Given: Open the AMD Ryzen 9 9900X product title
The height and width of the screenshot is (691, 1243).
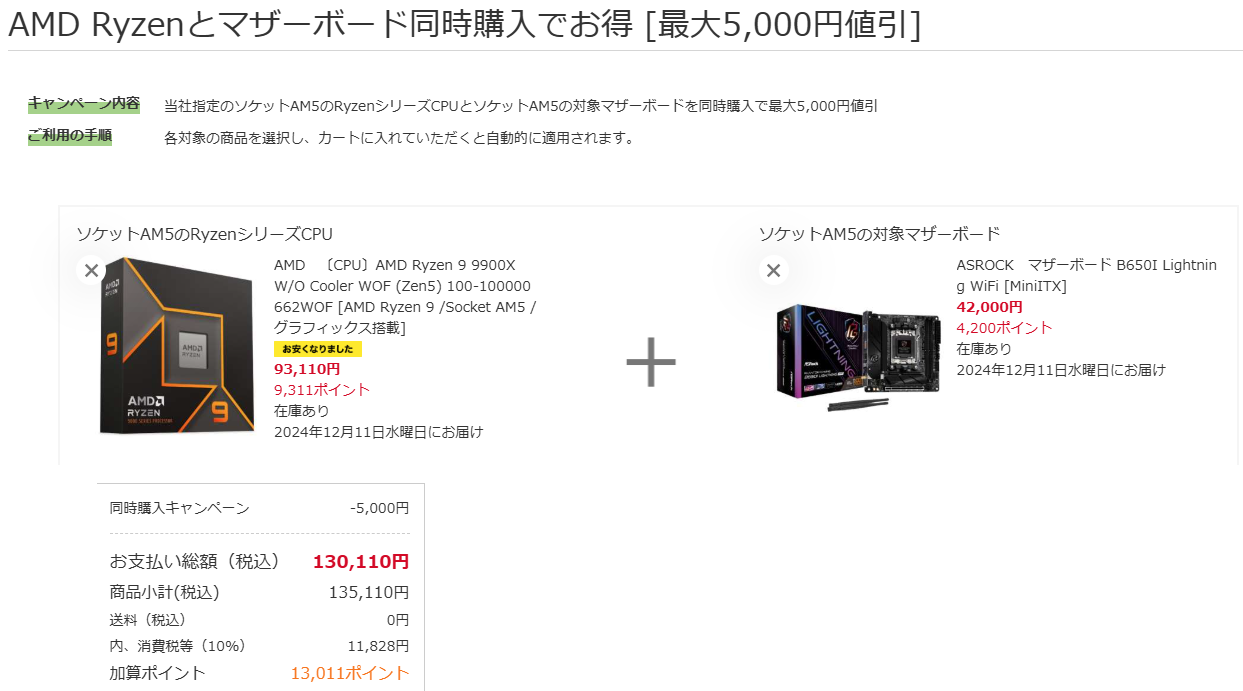Looking at the screenshot, I should pyautogui.click(x=405, y=296).
